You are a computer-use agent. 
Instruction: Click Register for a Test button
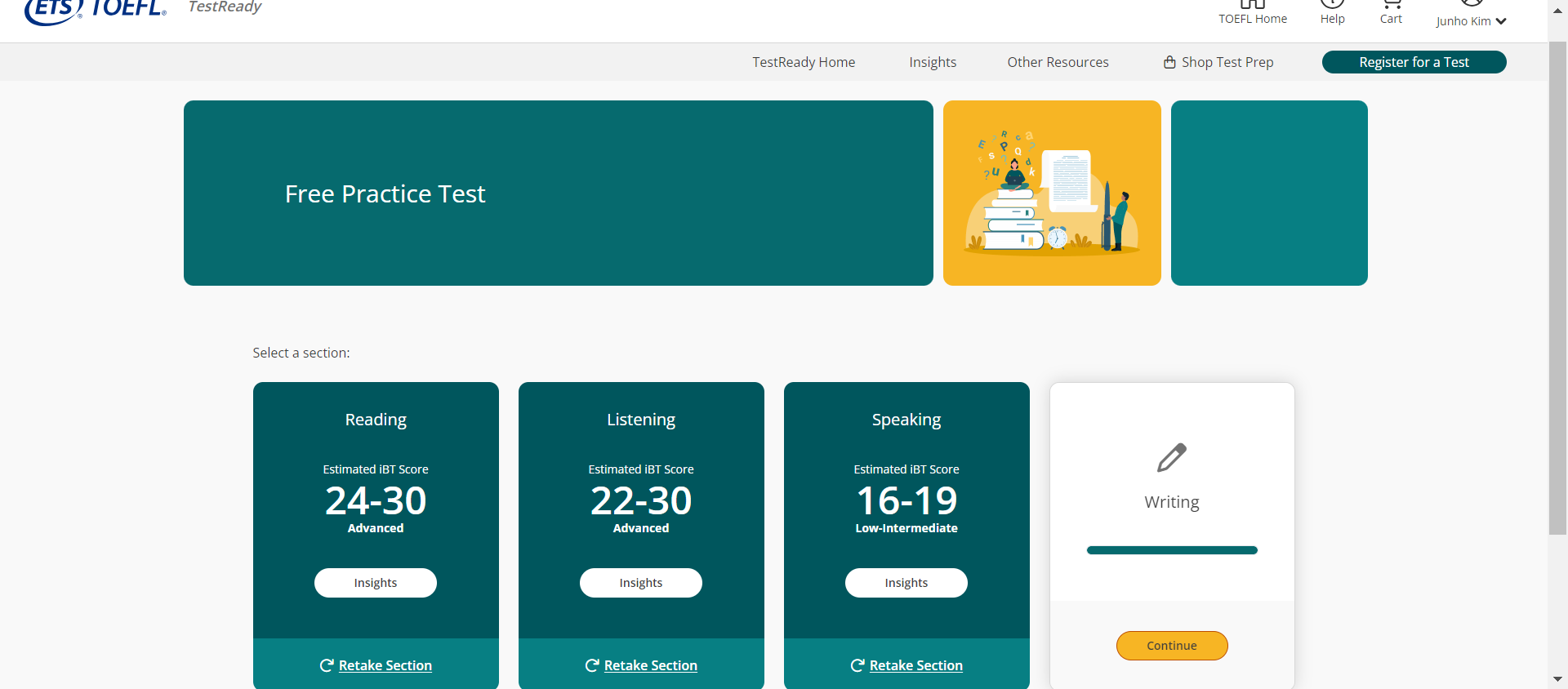(1414, 62)
